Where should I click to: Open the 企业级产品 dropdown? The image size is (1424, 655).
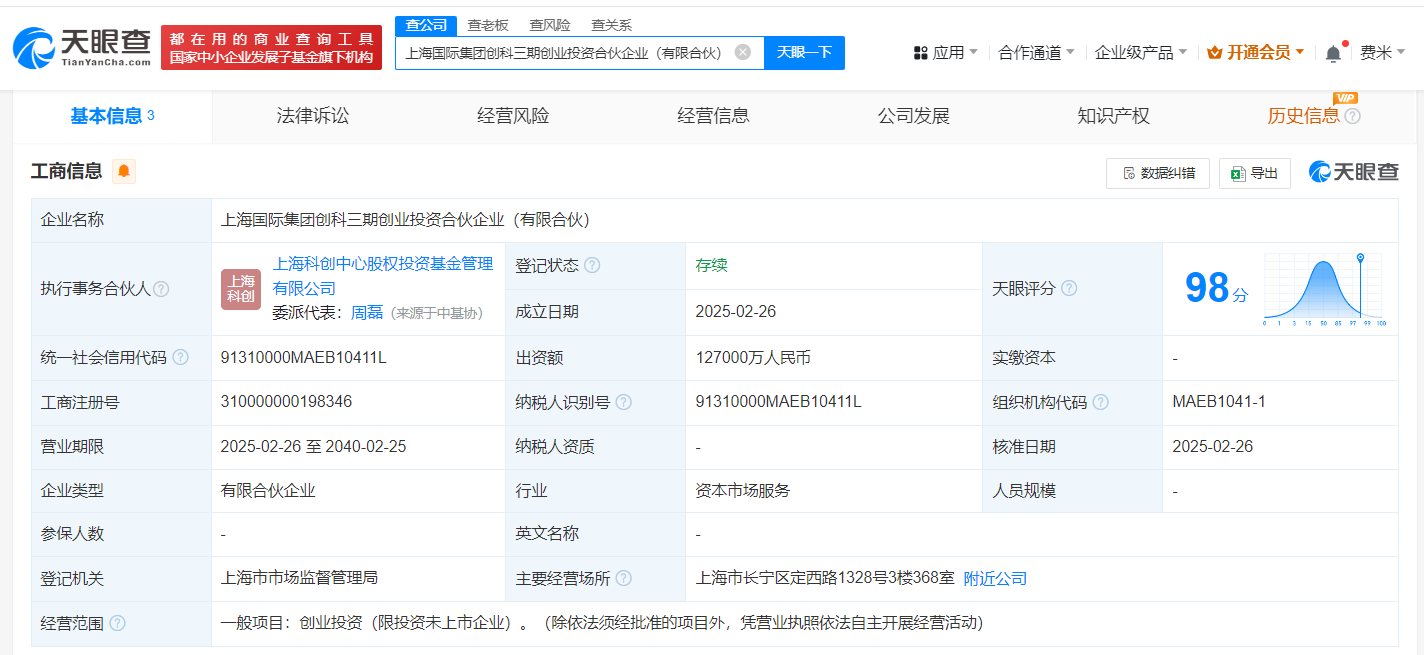(x=1140, y=52)
